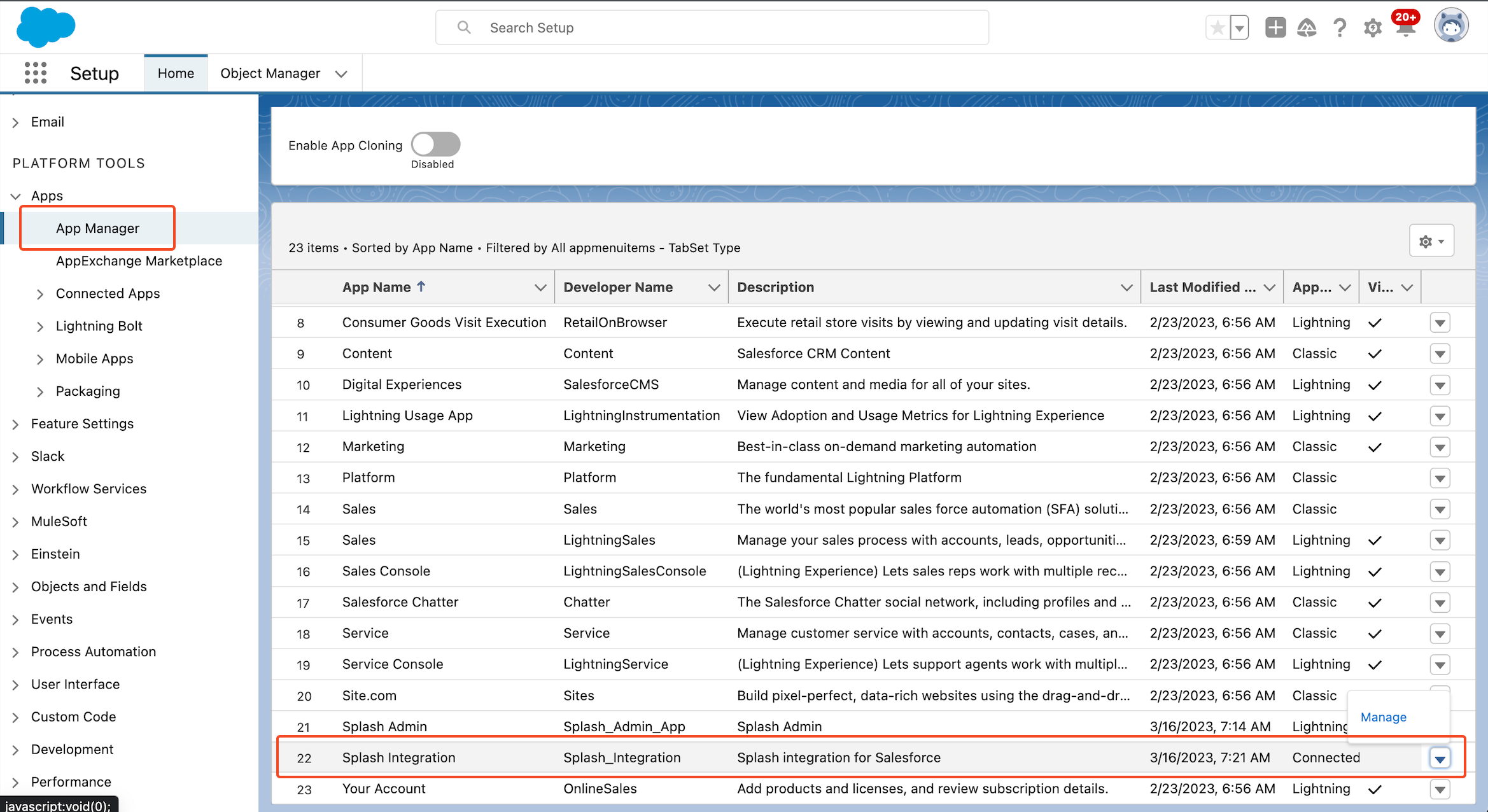Open the Last Modified column menu chevron
This screenshot has height=812, width=1488.
click(1269, 288)
